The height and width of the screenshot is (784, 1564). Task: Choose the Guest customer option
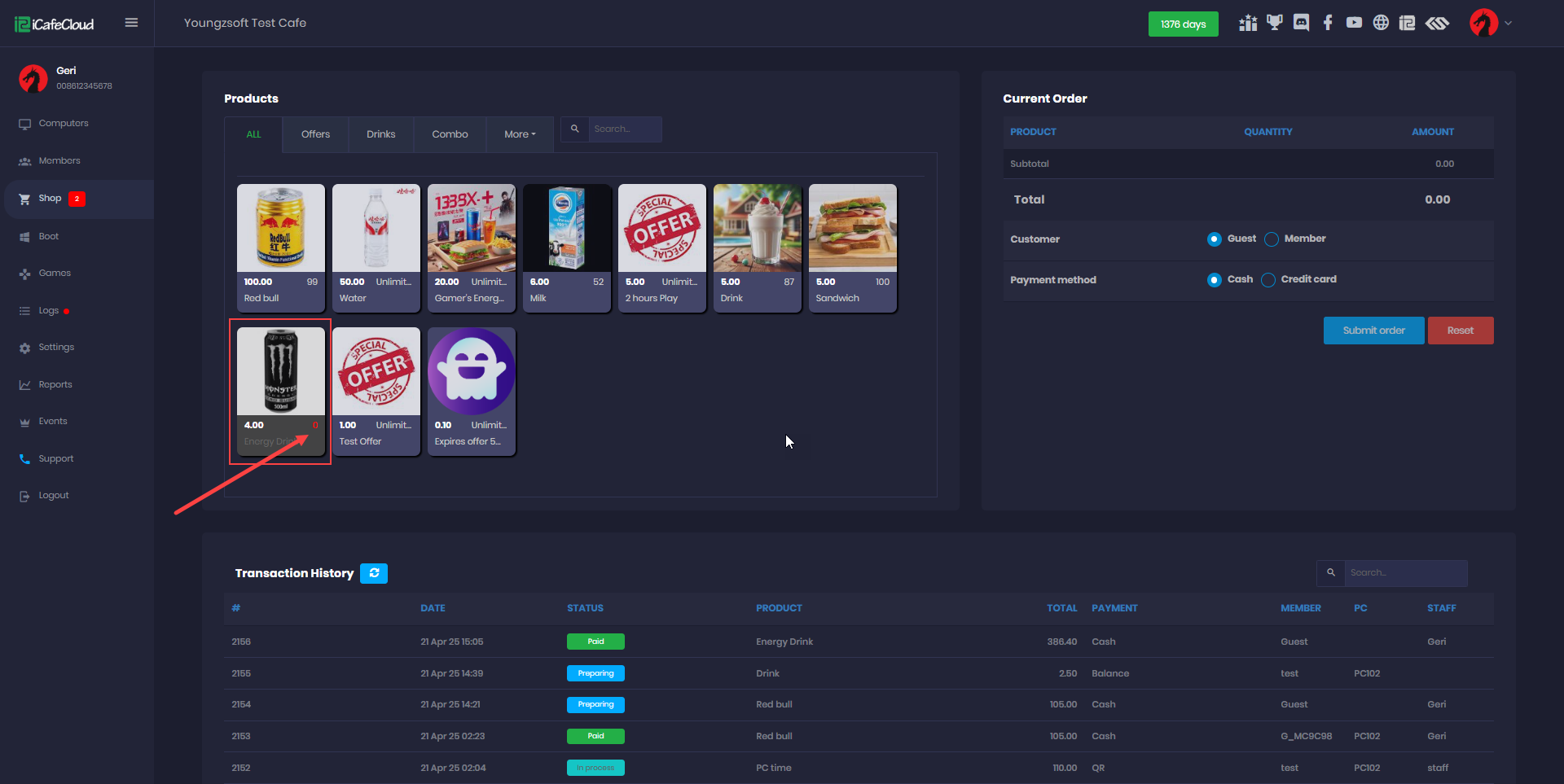(x=1215, y=239)
